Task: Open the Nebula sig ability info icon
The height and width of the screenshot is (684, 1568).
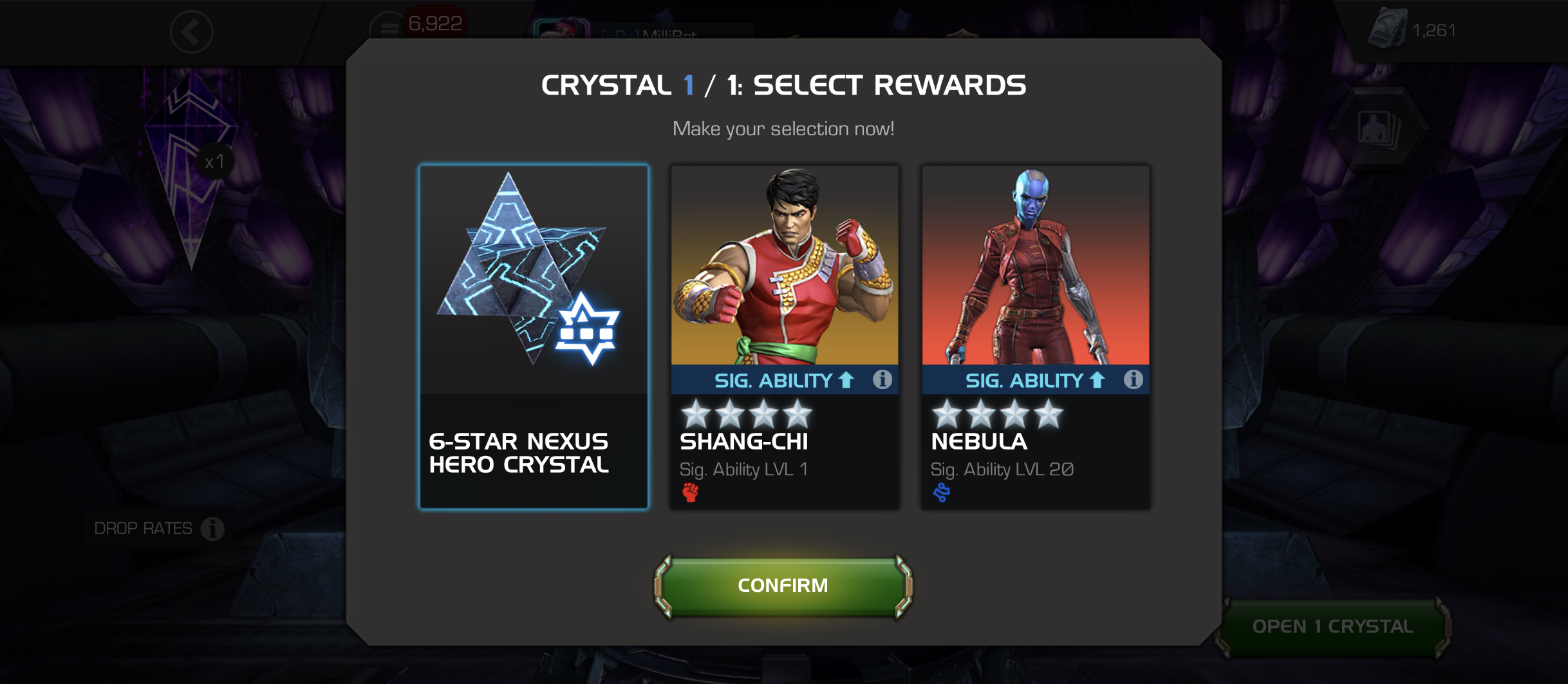Action: point(1134,379)
